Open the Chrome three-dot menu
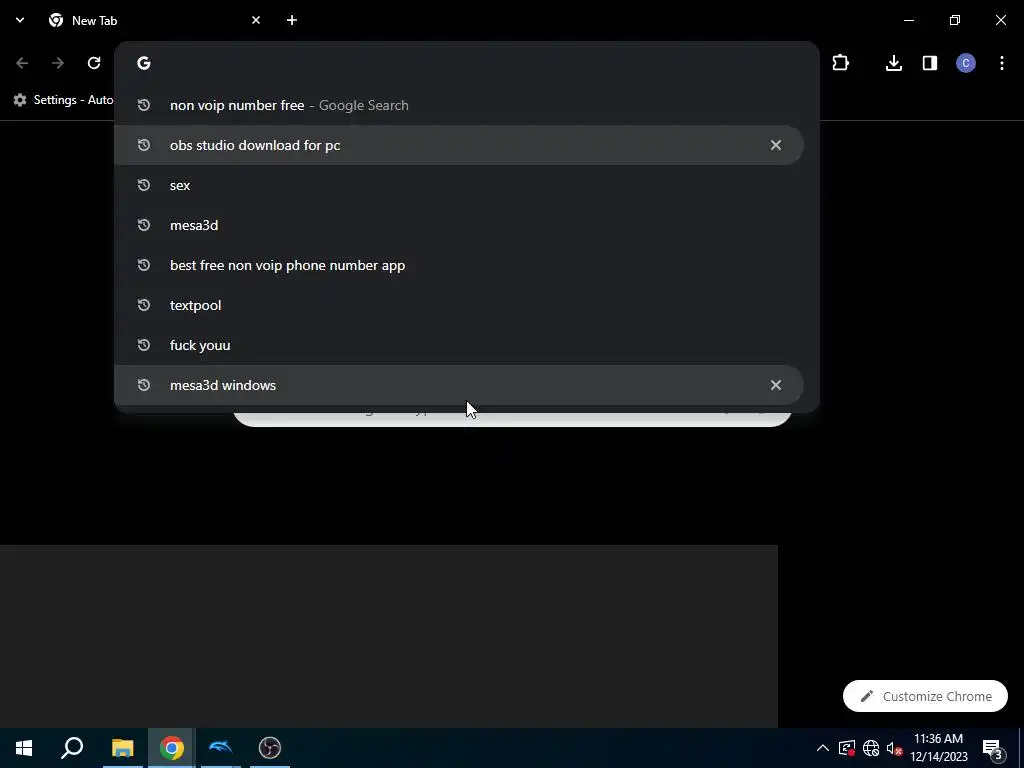This screenshot has width=1024, height=768. tap(1002, 63)
